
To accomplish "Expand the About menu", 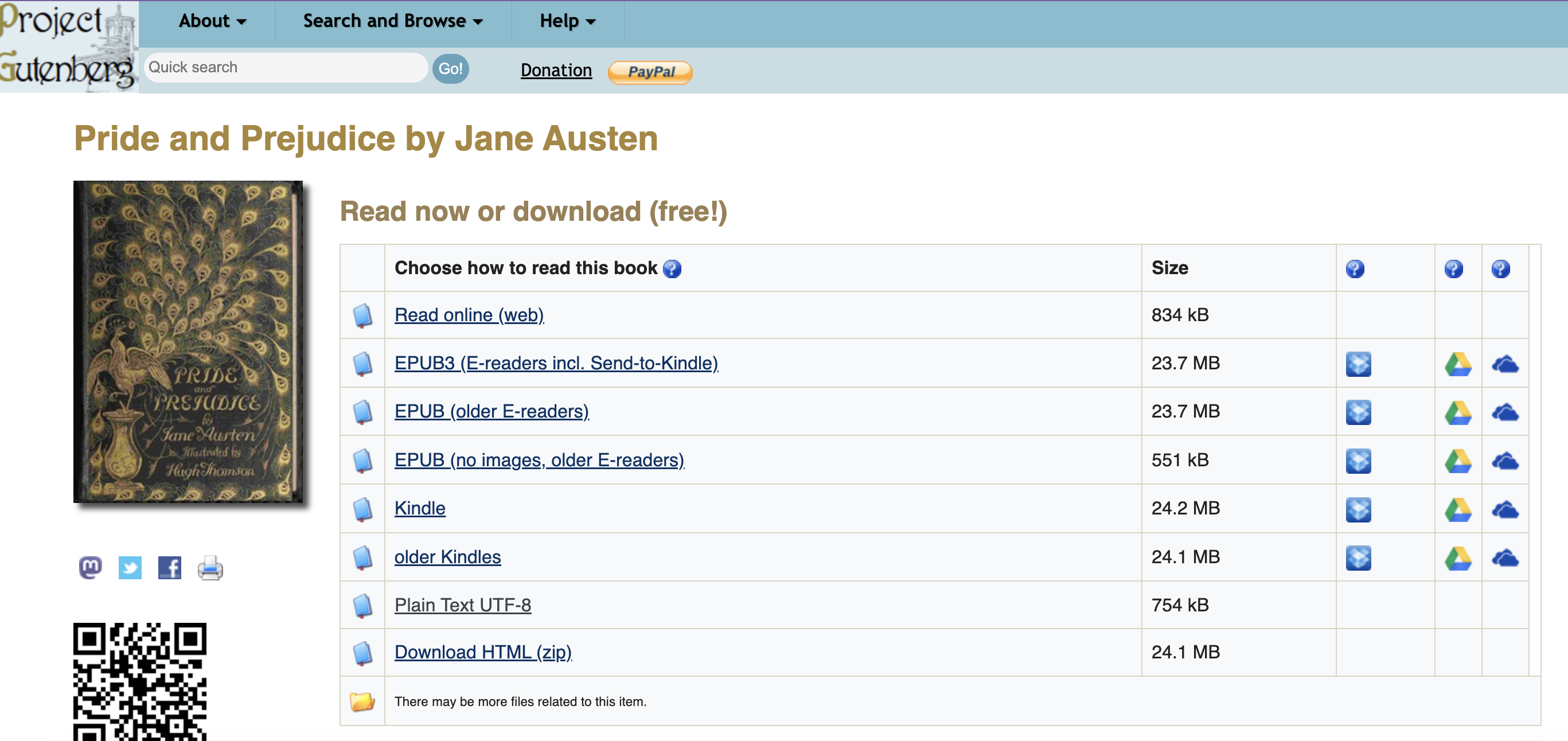I will [x=212, y=21].
